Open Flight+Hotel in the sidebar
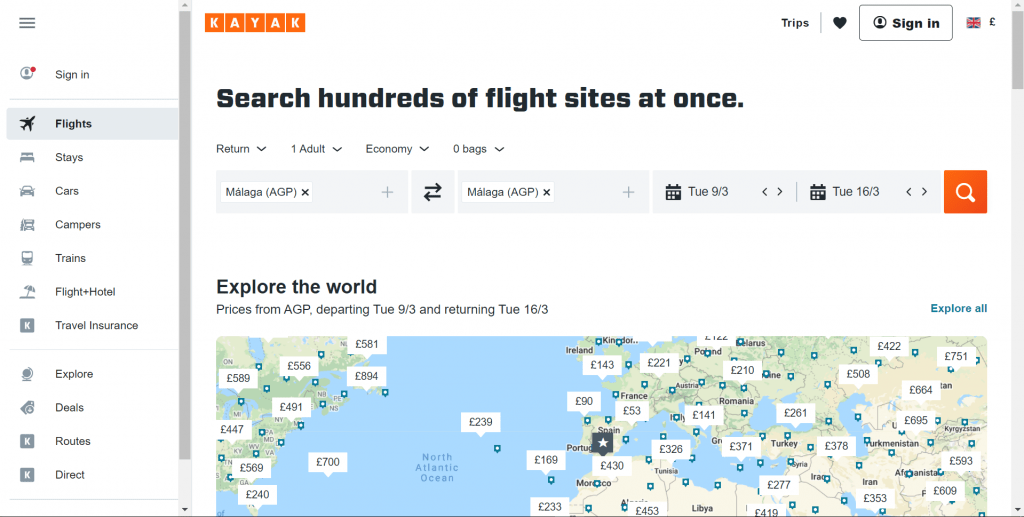Viewport: 1024px width, 517px height. (x=85, y=292)
